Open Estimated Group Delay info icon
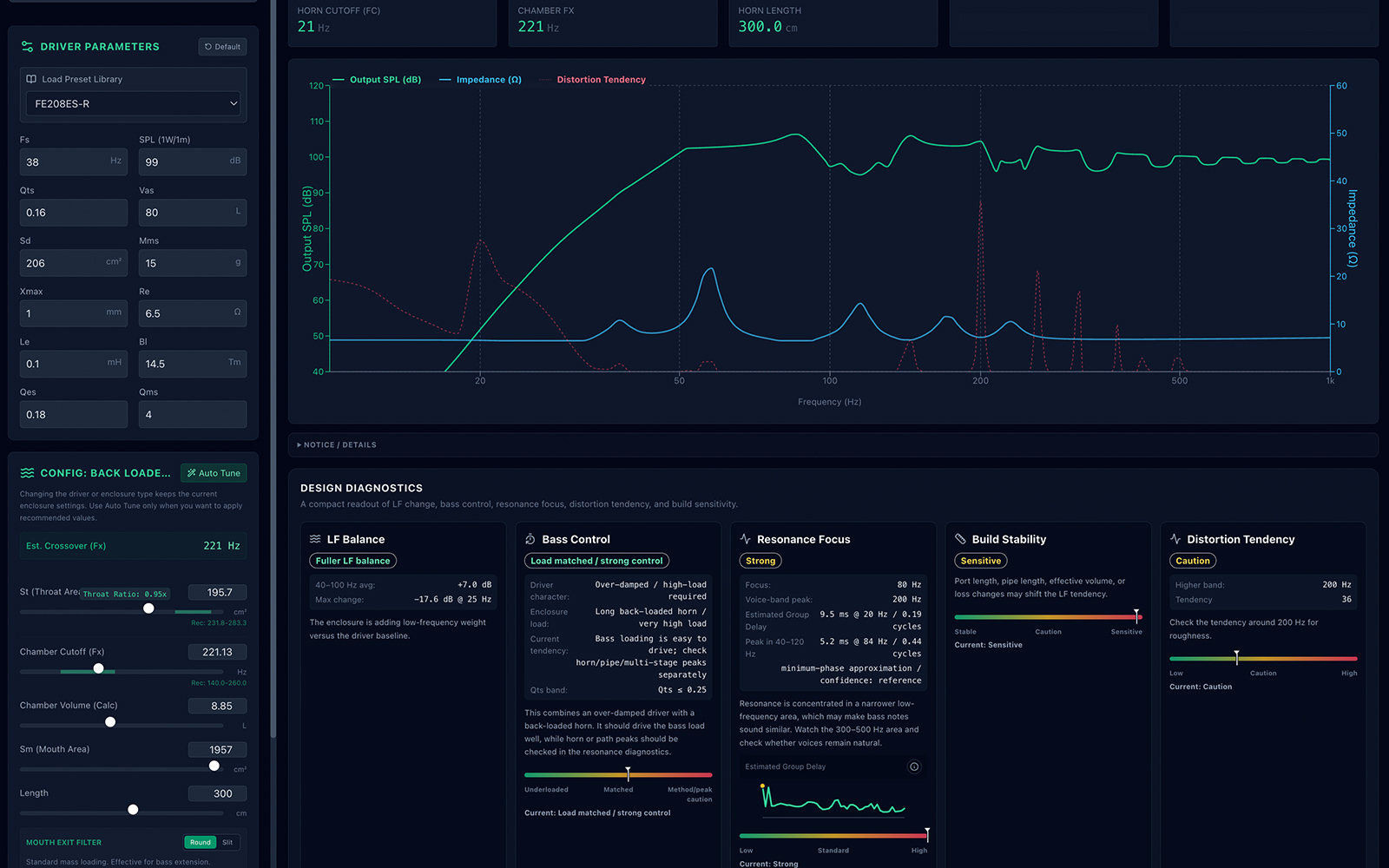Image resolution: width=1389 pixels, height=868 pixels. [x=914, y=766]
